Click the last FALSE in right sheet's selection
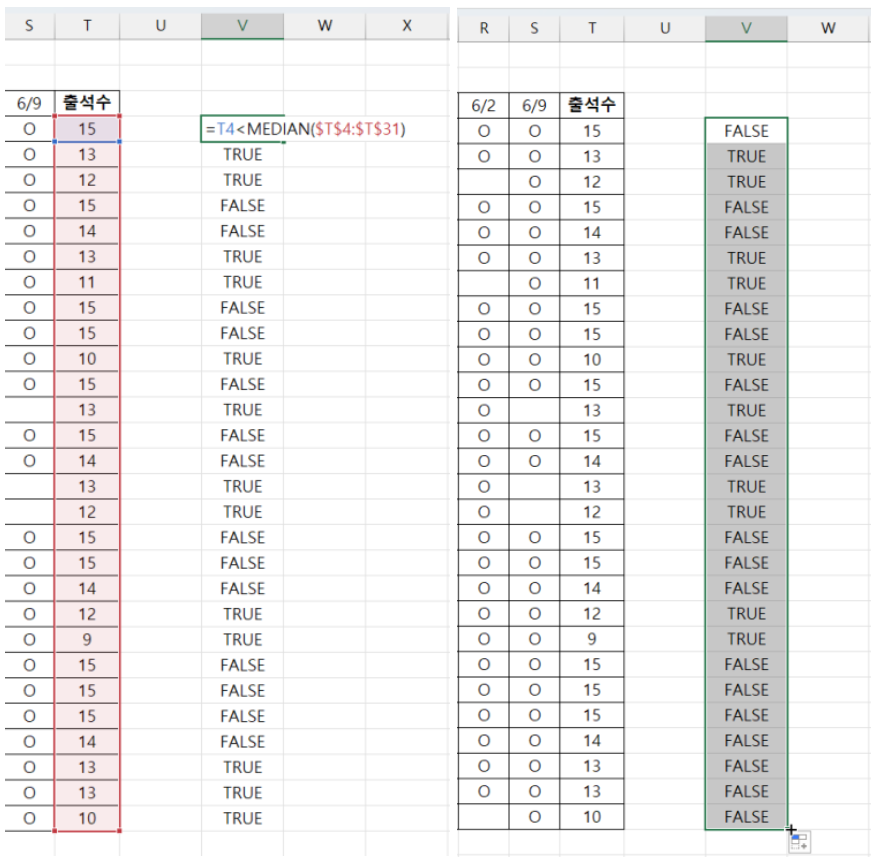Screen dimensions: 873x861 click(x=746, y=817)
